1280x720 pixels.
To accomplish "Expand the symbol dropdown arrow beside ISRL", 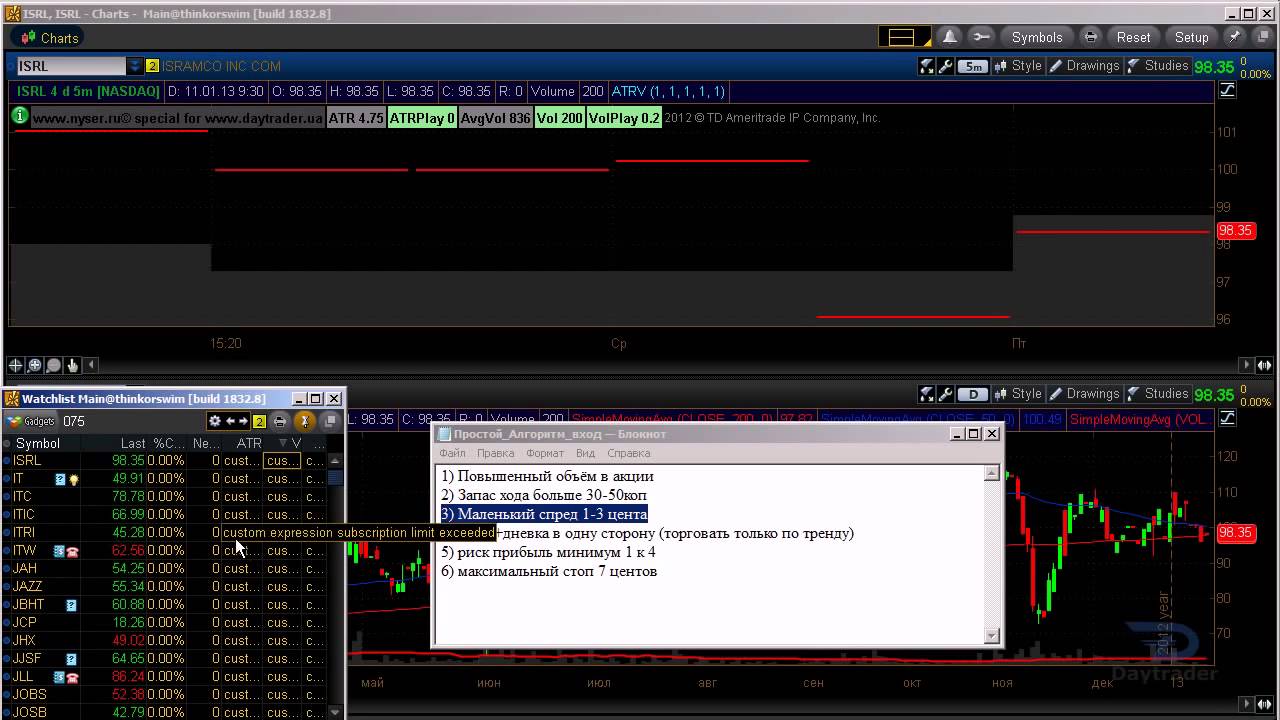I will (135, 66).
